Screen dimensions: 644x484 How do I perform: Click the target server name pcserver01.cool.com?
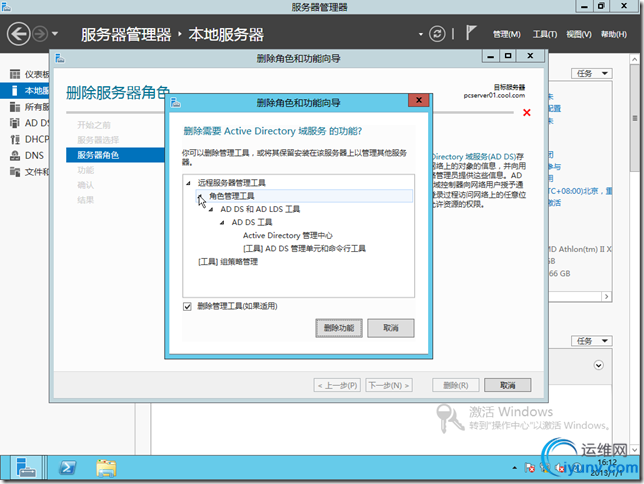(x=494, y=95)
